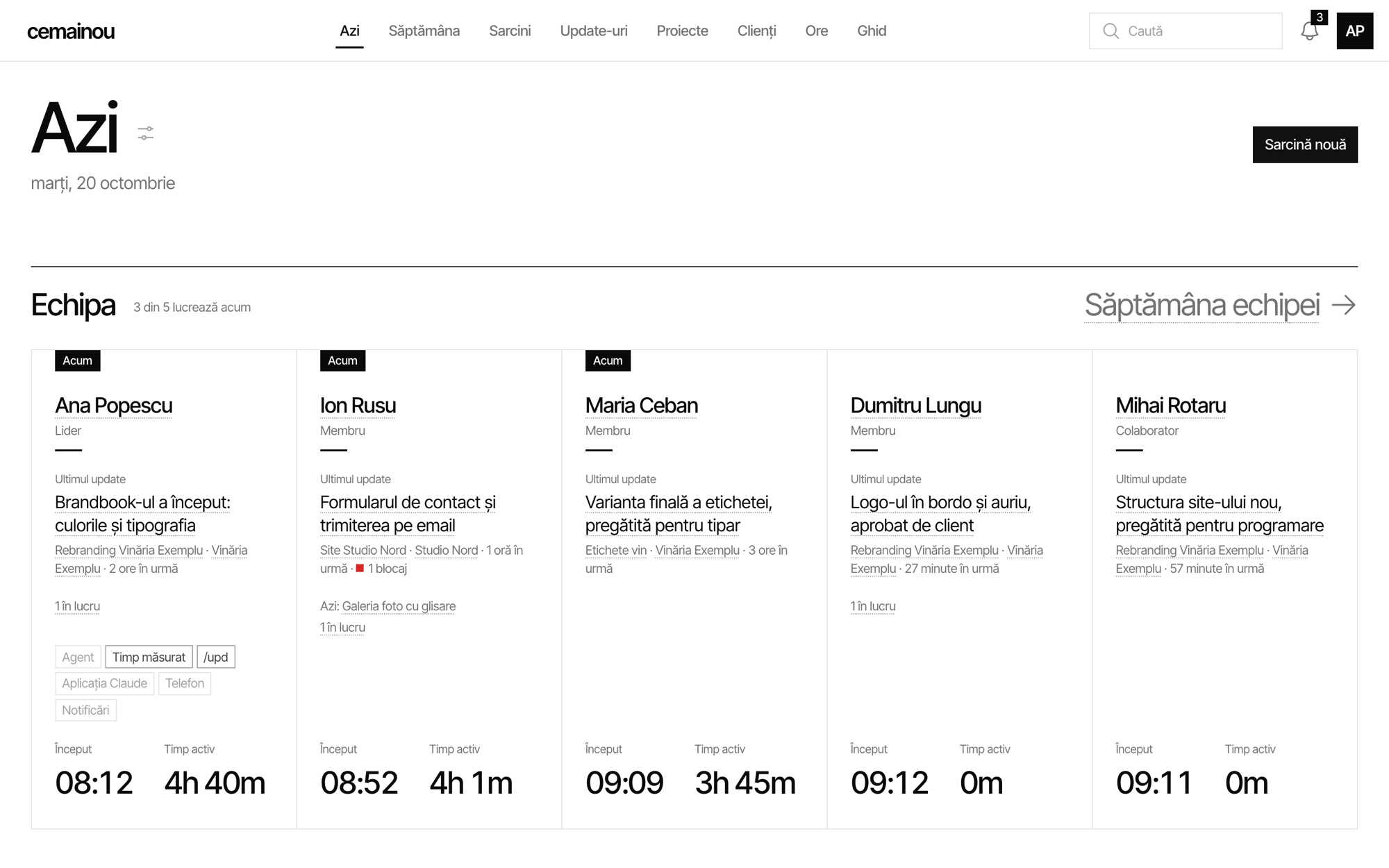Screen dimensions: 1389x868
Task: Open the notifications bell icon
Action: pos(1309,31)
